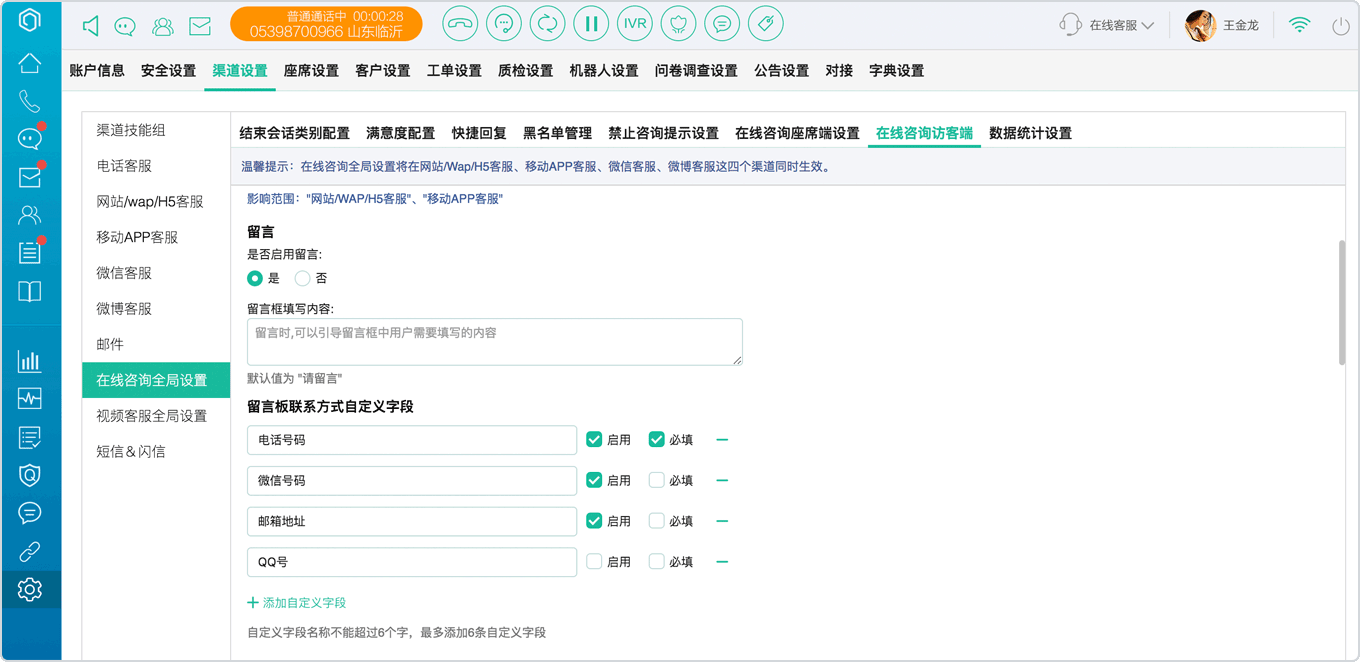1360x662 pixels.
Task: Switch to the 快捷回复 tab
Action: coord(479,133)
